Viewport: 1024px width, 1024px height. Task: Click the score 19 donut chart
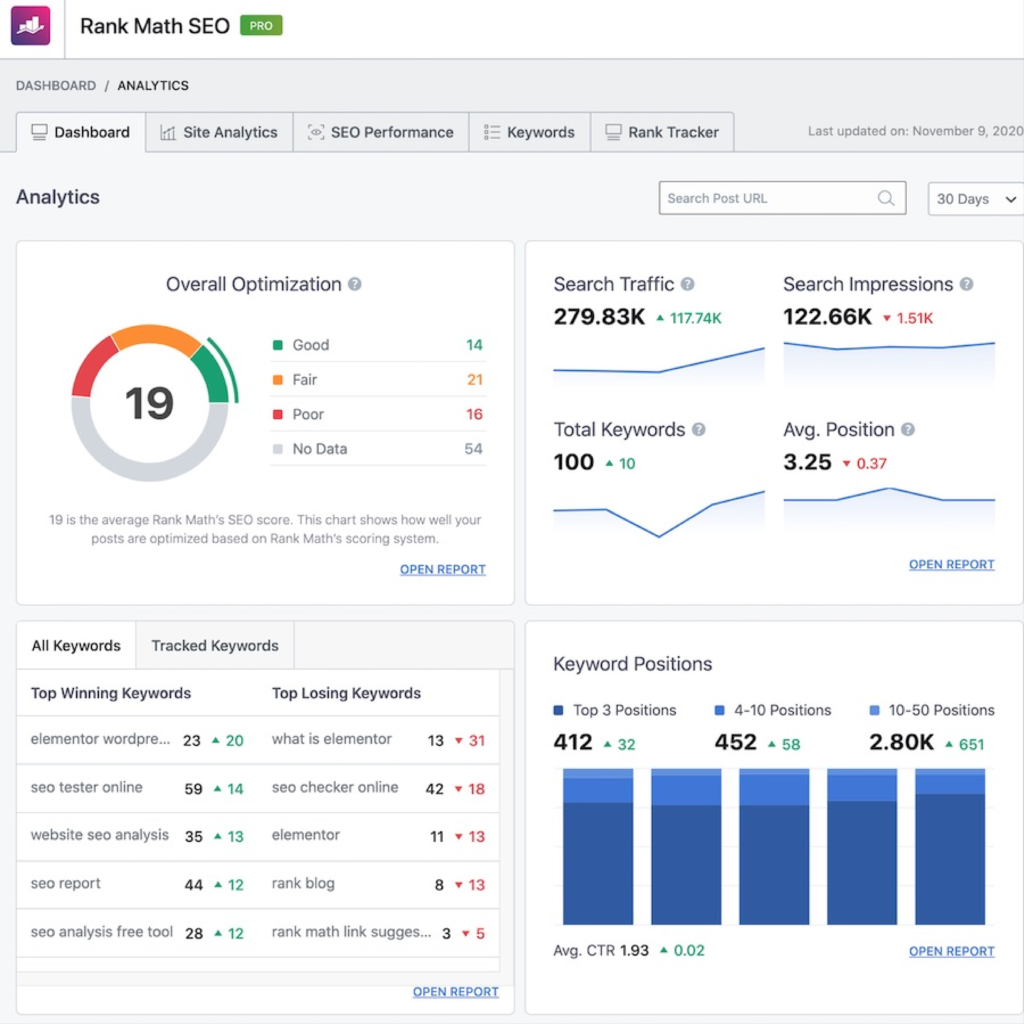(152, 403)
